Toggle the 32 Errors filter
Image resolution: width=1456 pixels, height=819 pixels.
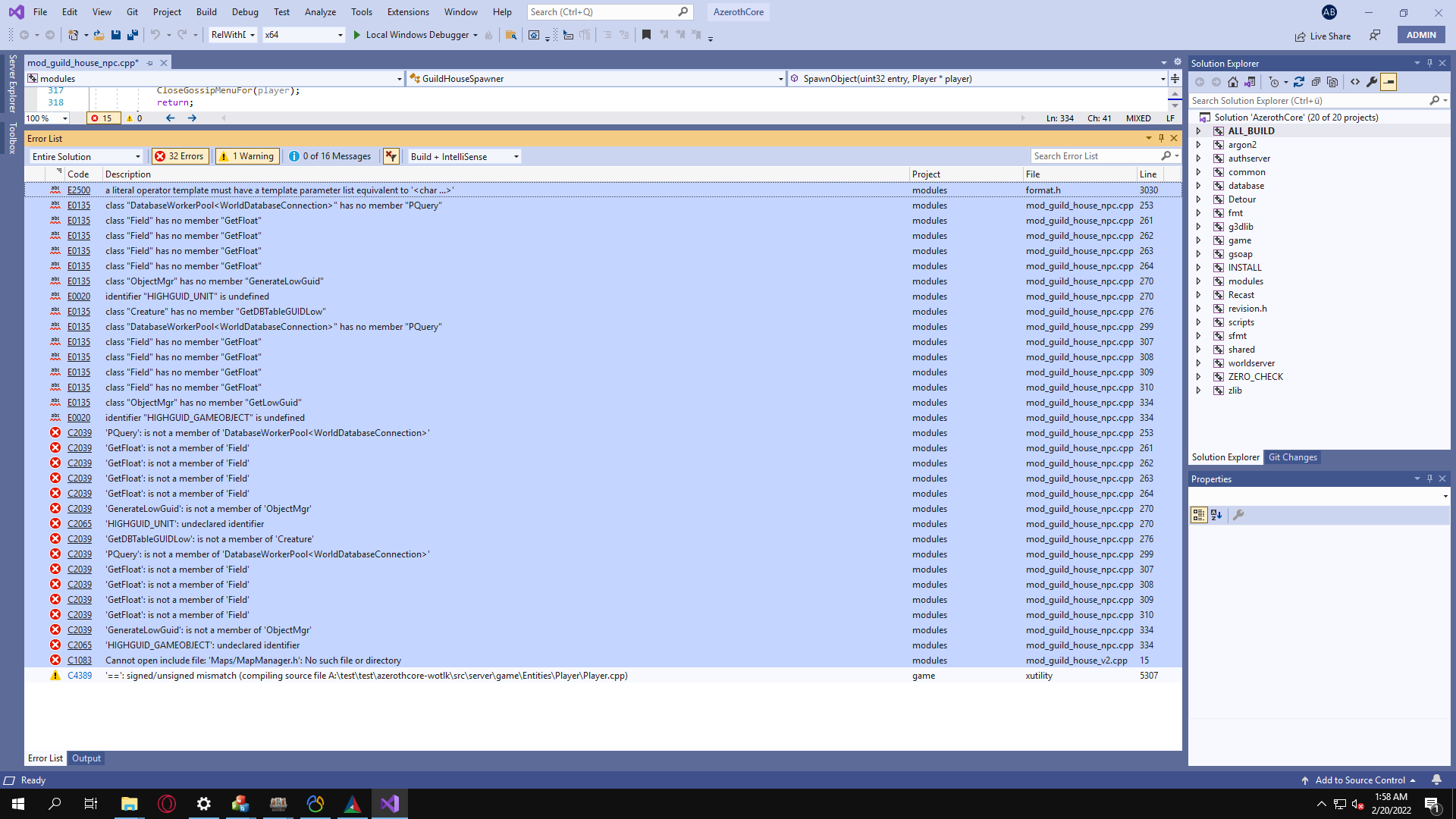[x=179, y=156]
